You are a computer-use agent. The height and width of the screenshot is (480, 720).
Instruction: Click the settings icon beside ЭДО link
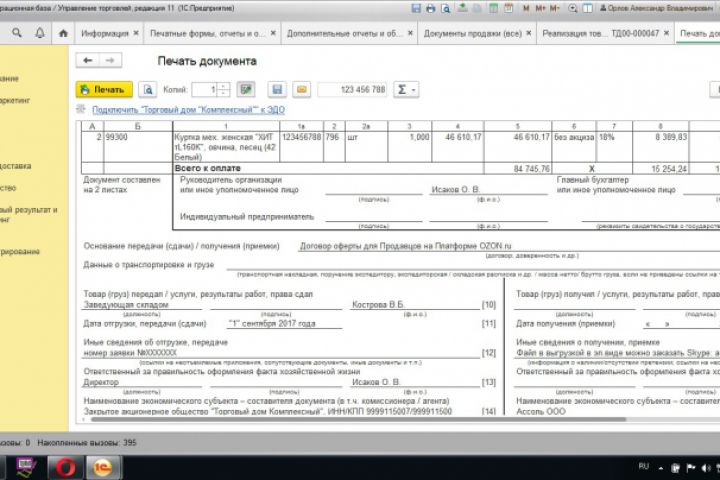coord(81,109)
